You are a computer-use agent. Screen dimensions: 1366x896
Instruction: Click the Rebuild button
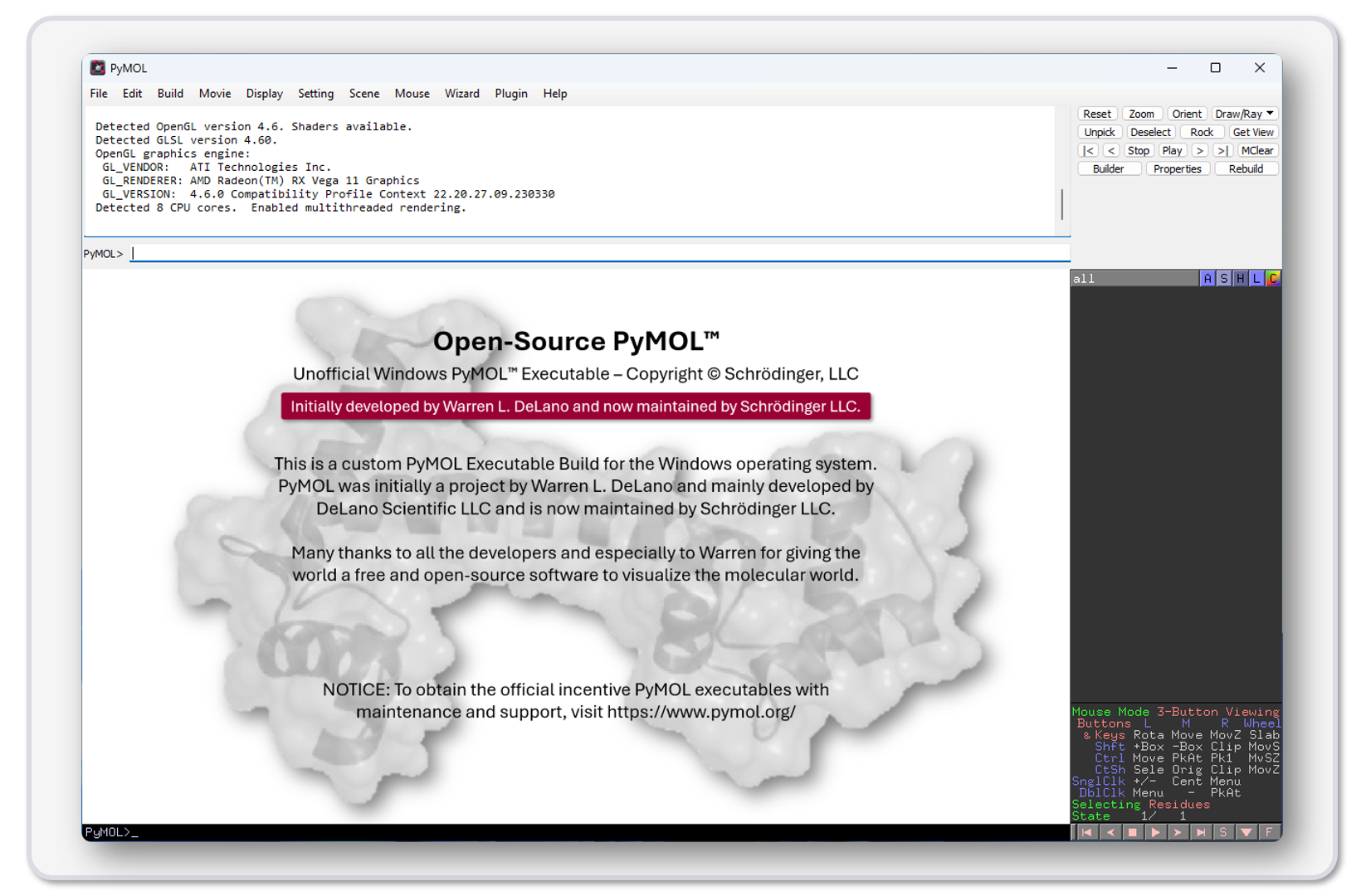pos(1246,168)
